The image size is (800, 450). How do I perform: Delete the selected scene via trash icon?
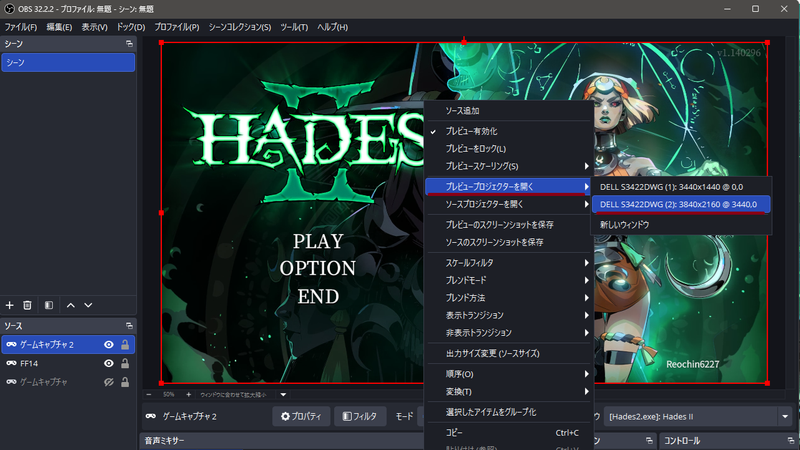28,305
